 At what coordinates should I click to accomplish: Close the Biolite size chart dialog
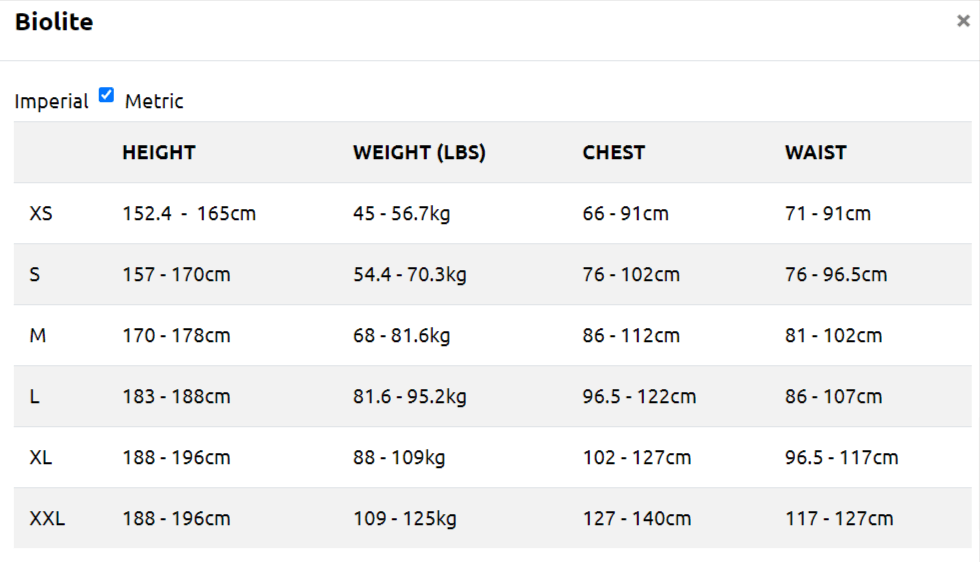pos(963,22)
